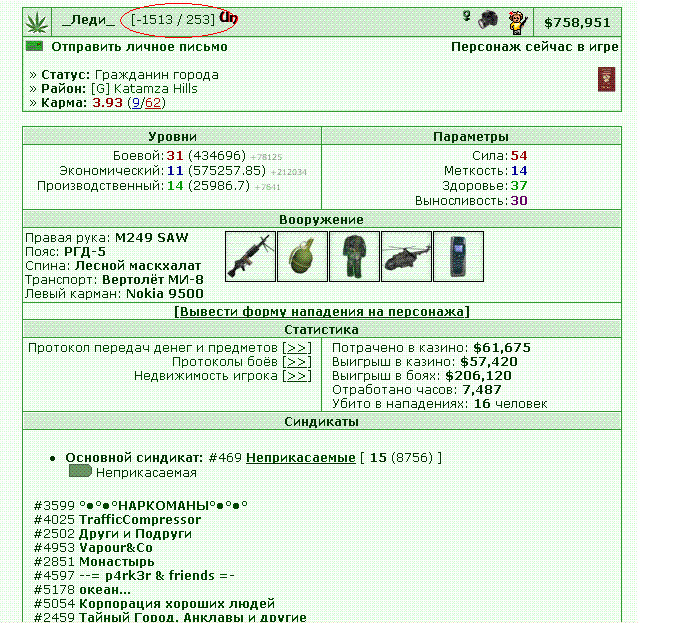Click the balance $758,951
The image size is (687, 623).
(577, 23)
